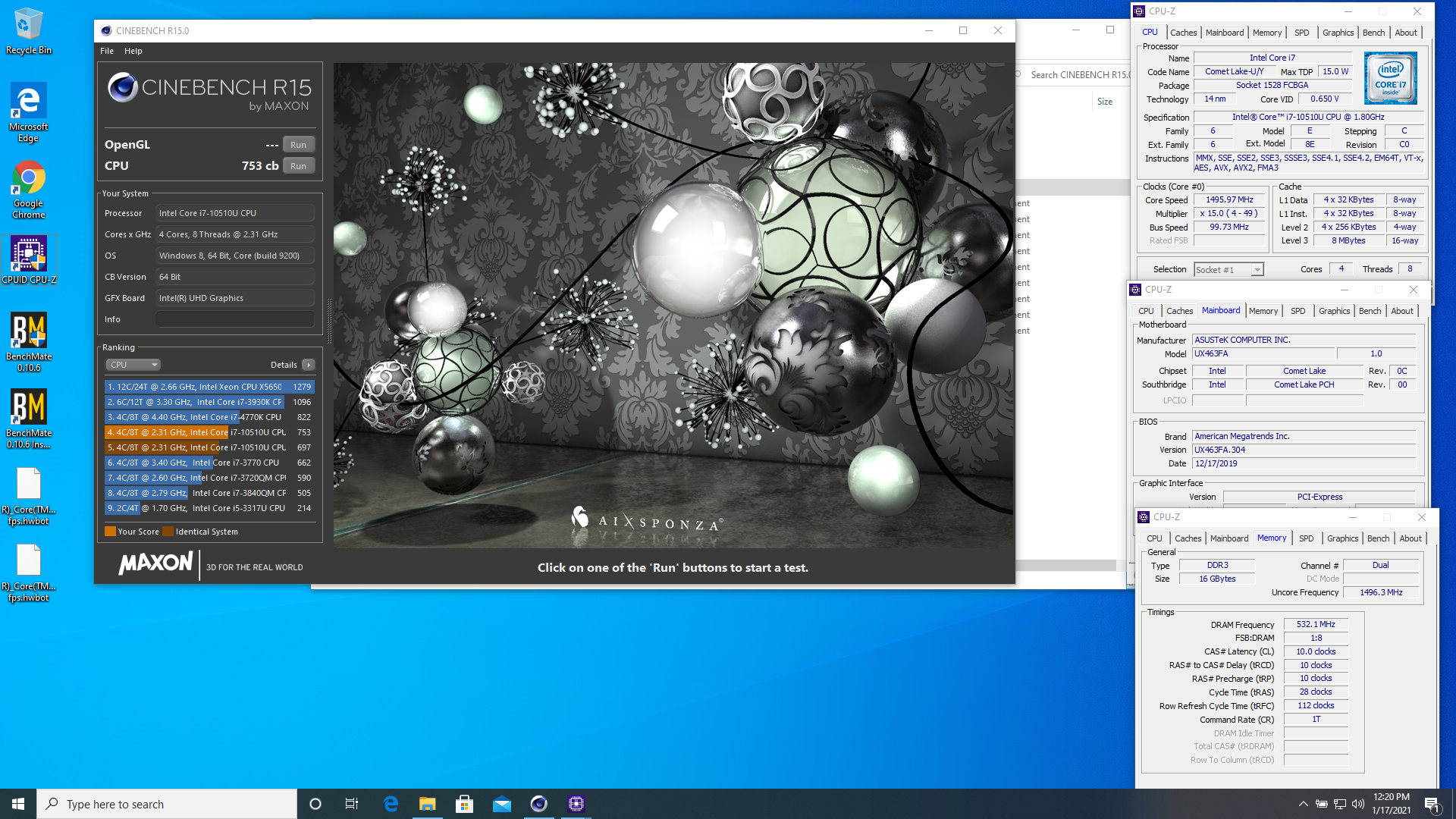The height and width of the screenshot is (819, 1456).
Task: Open About tab in top CPU-Z window
Action: (x=1406, y=33)
